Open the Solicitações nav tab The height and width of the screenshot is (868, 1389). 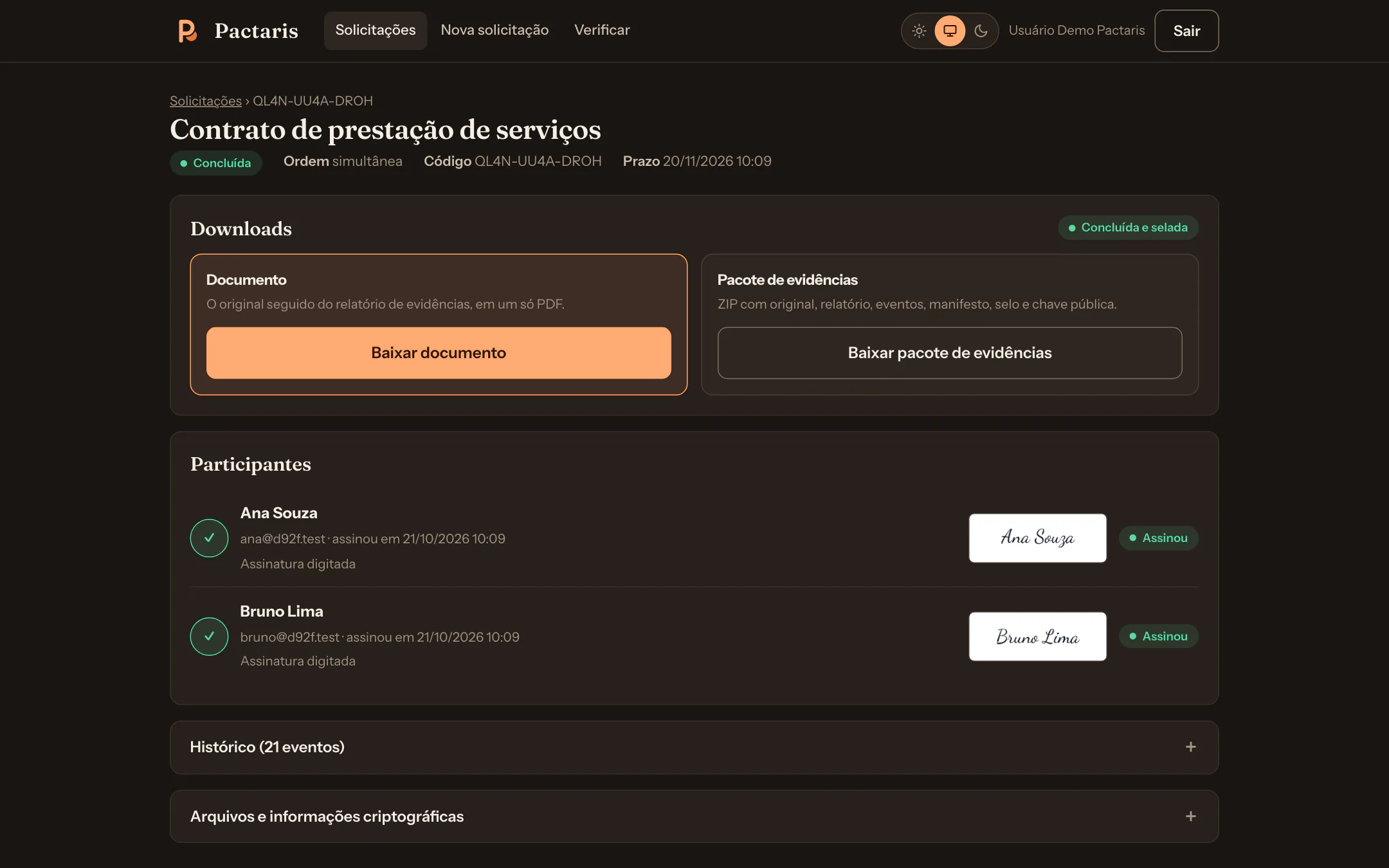376,30
